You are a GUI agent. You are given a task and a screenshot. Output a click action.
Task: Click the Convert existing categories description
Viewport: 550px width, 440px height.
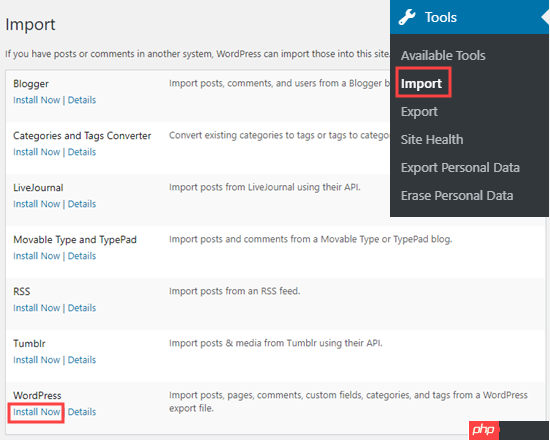click(x=279, y=135)
